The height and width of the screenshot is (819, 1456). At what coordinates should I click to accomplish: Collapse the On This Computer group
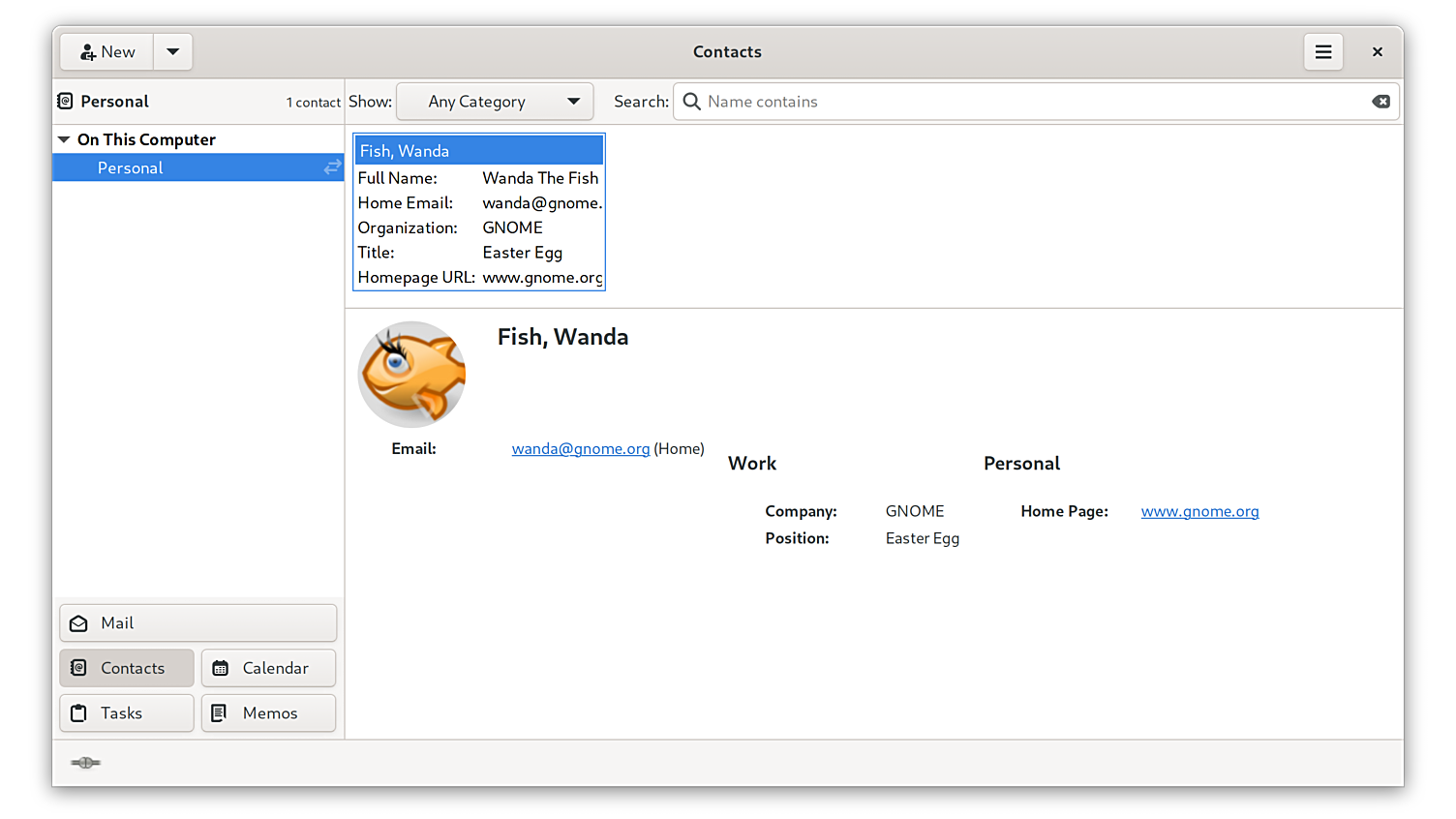tap(64, 140)
